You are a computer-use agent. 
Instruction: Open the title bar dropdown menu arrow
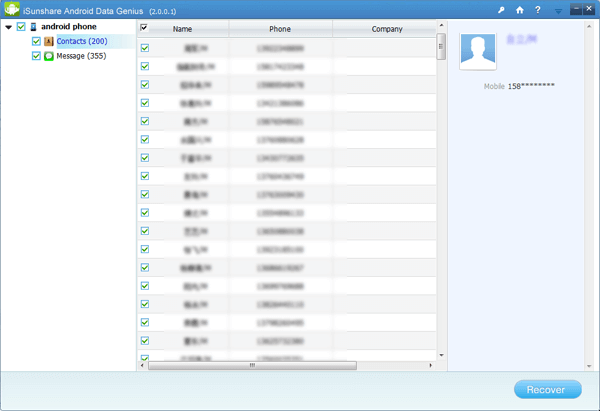click(x=558, y=11)
